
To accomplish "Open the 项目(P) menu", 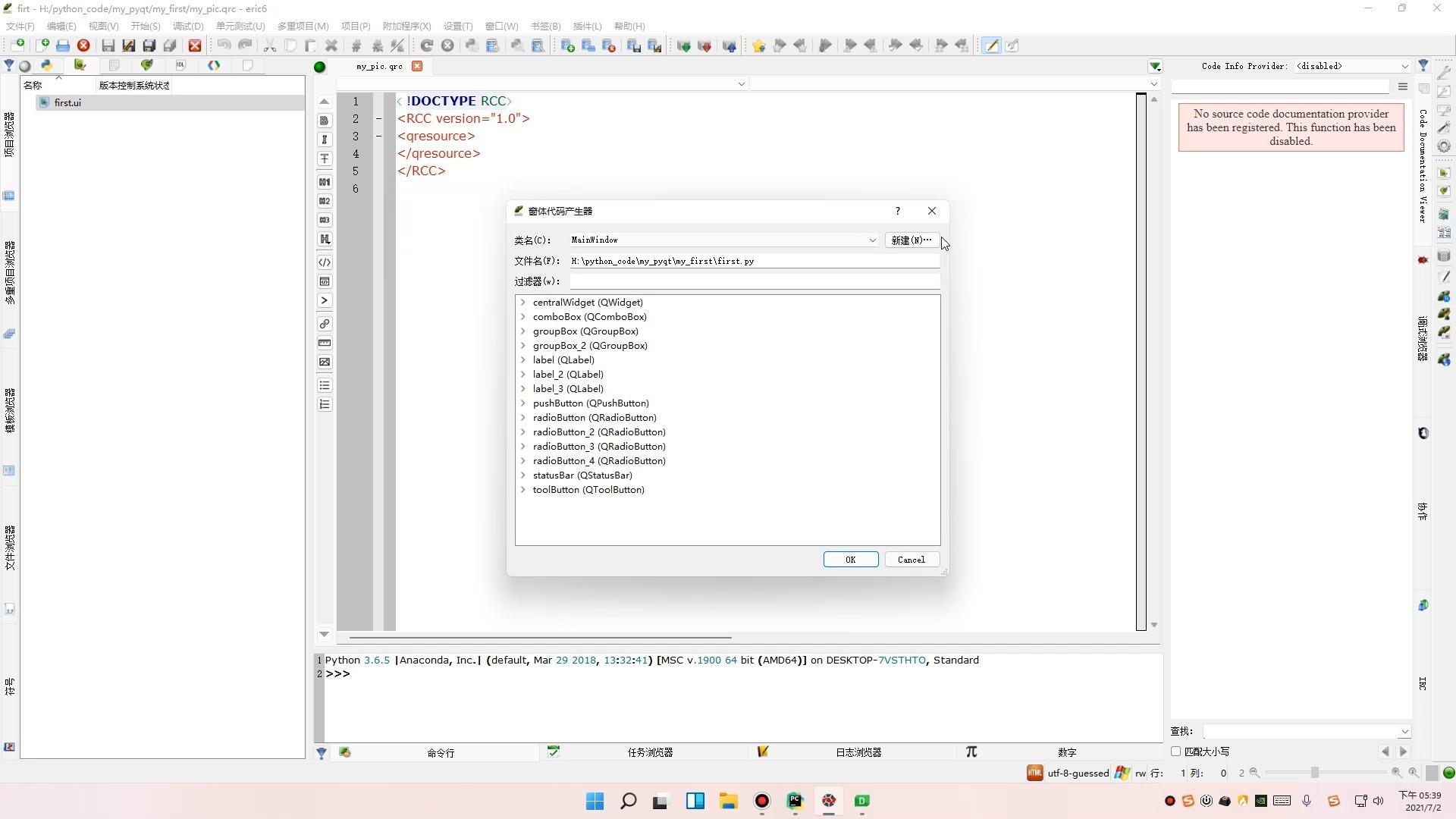I will pyautogui.click(x=356, y=26).
